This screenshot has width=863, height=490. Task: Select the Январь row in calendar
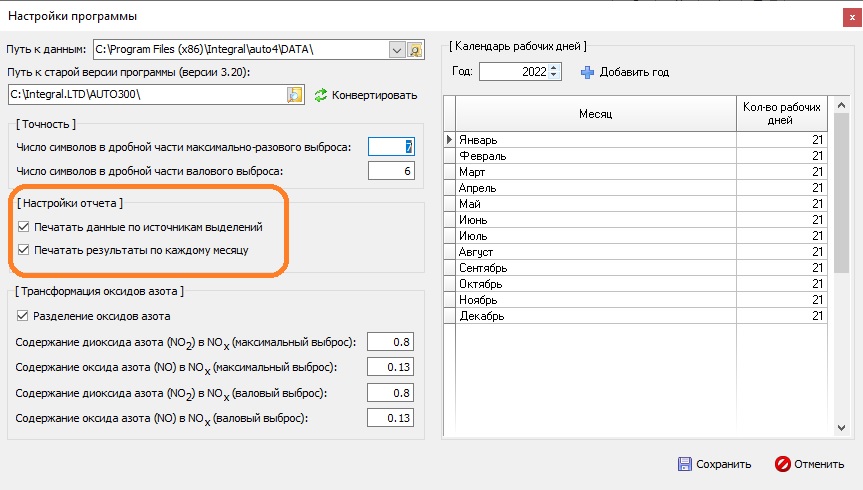595,140
